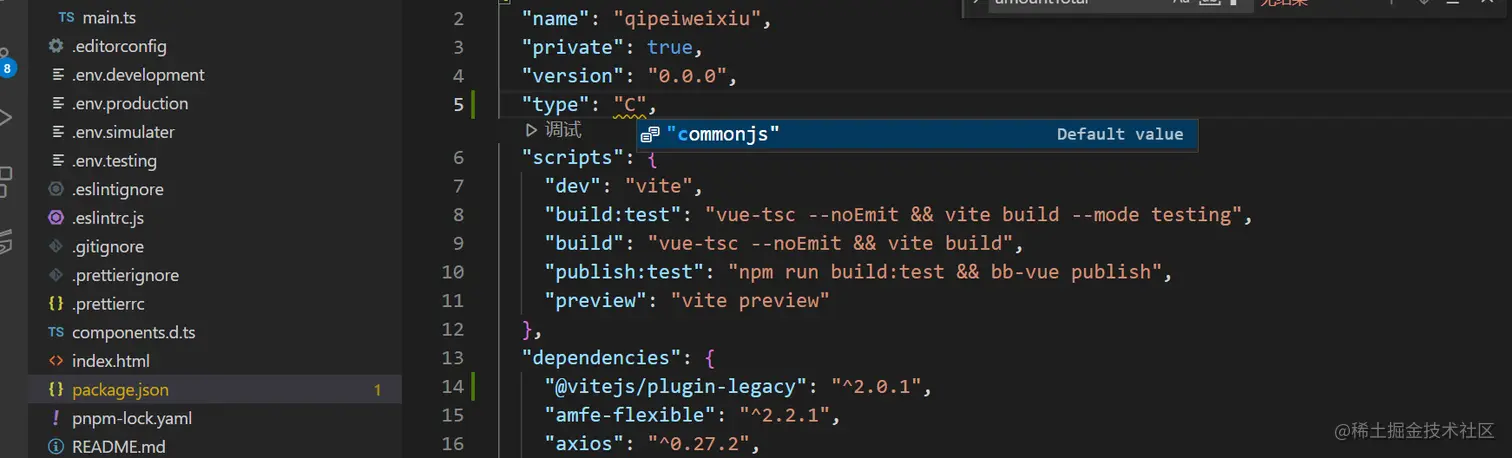1512x458 pixels.
Task: Click the true value of "private"
Action: (669, 47)
